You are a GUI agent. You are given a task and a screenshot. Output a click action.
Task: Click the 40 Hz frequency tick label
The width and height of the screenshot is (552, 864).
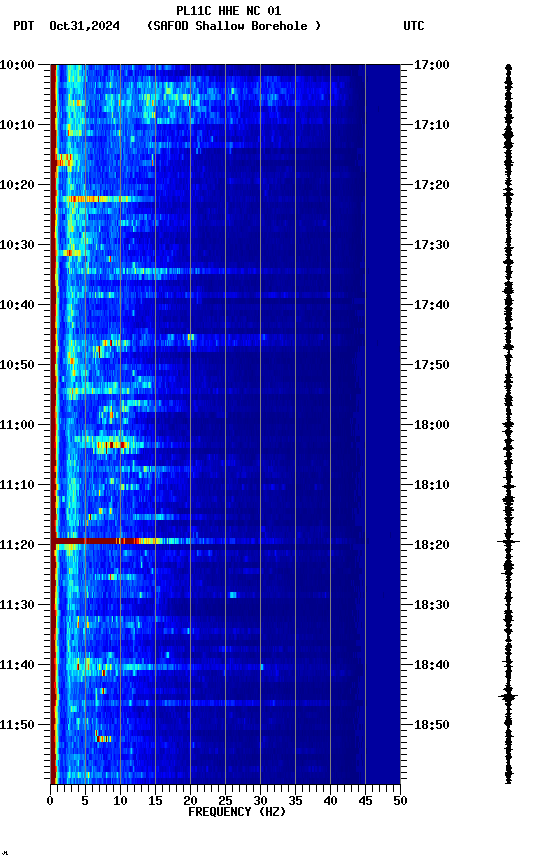330,801
